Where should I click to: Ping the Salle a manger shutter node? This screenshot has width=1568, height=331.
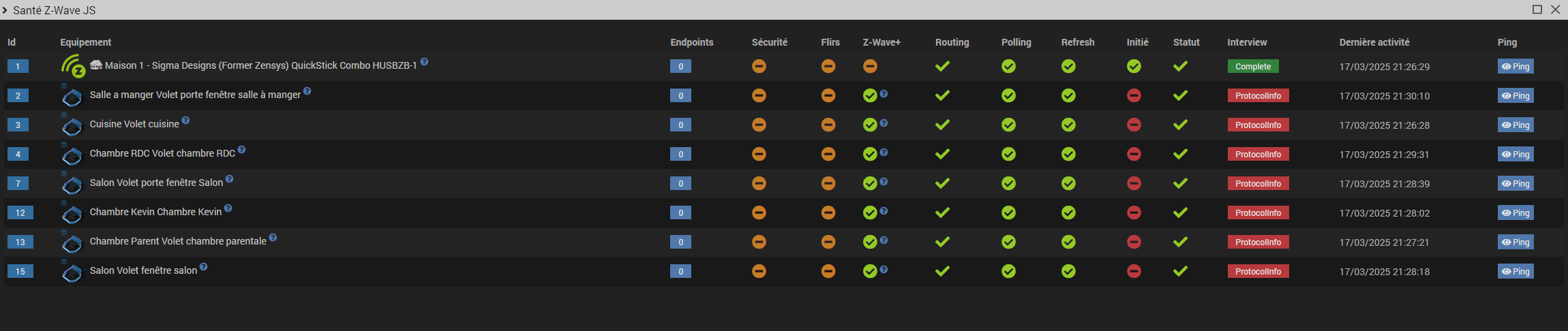1516,95
